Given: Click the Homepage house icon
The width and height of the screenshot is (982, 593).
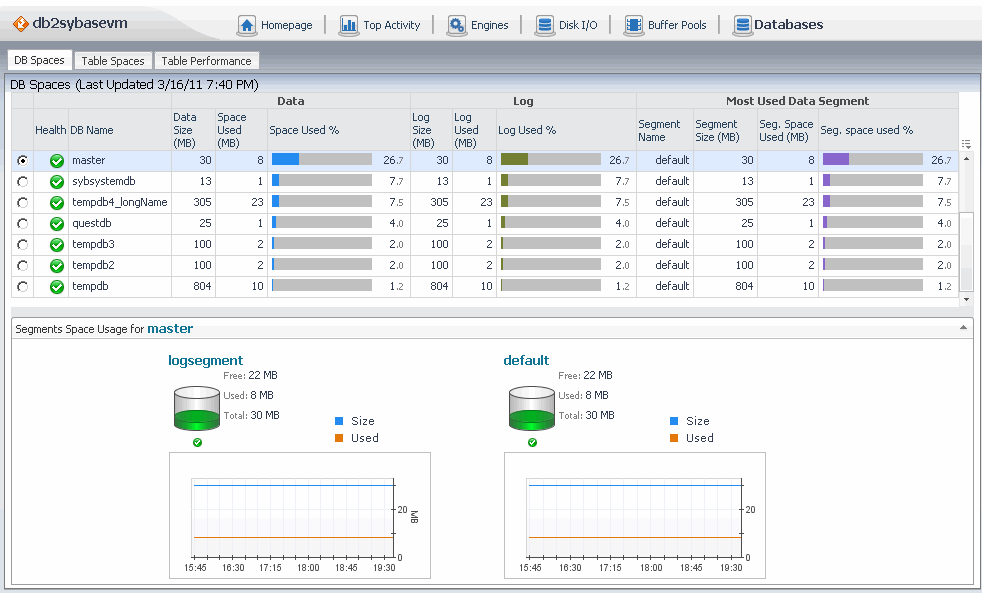Looking at the screenshot, I should [x=246, y=25].
